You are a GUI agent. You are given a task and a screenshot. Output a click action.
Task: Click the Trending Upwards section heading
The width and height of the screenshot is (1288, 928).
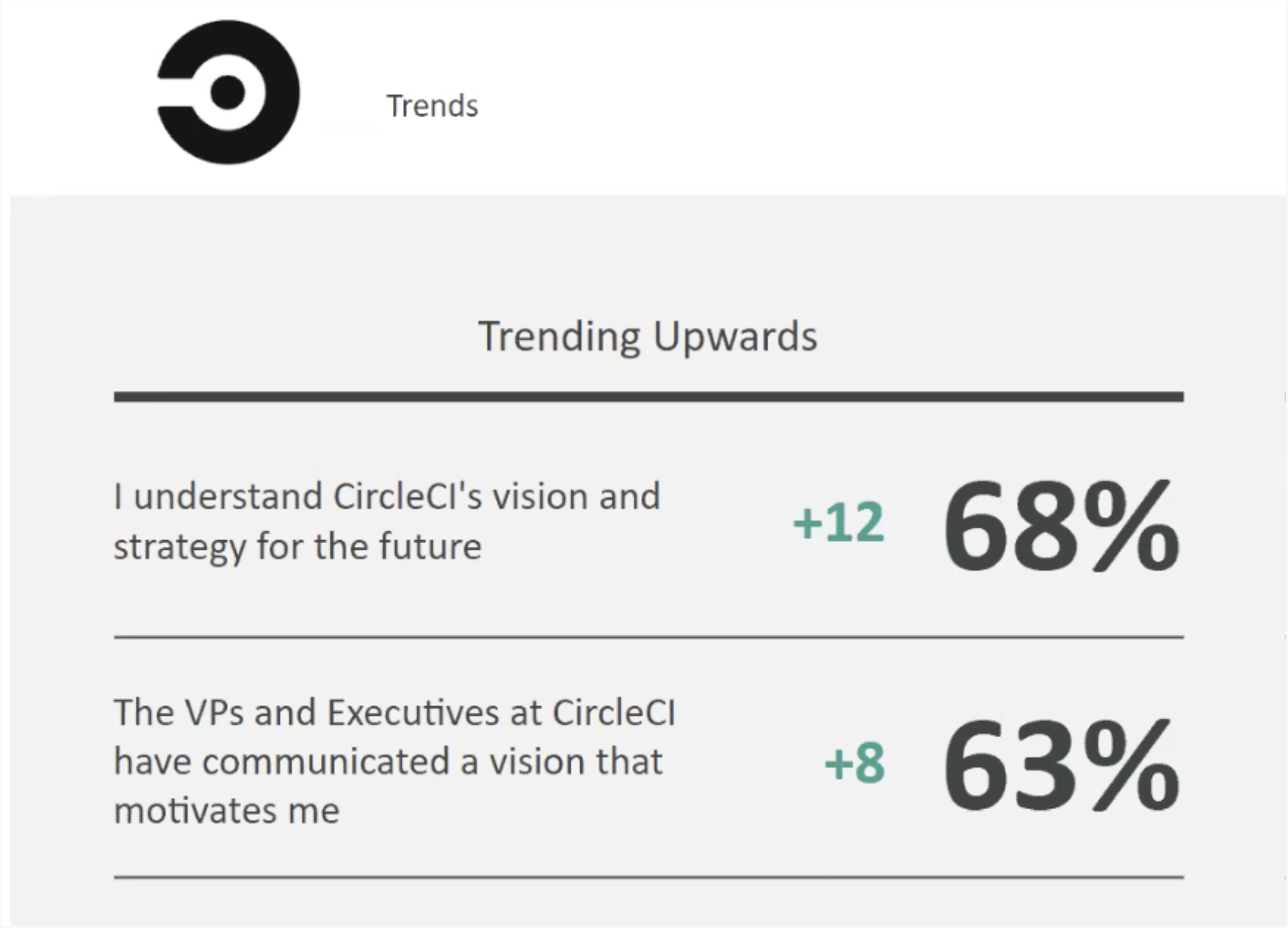[648, 337]
